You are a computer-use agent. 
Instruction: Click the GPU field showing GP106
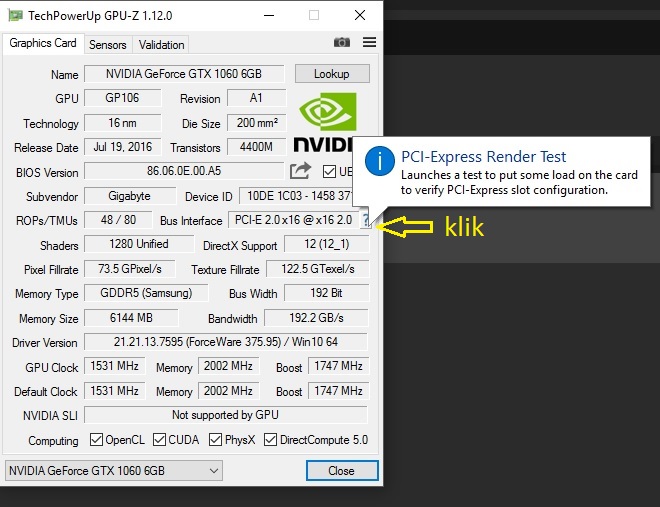pos(122,98)
